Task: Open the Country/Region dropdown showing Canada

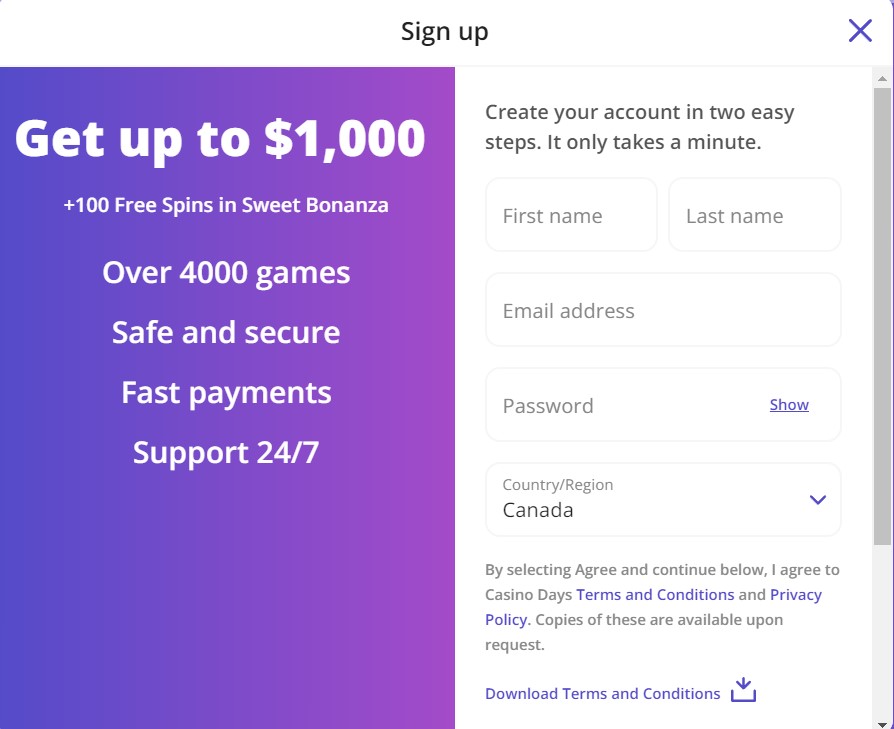Action: [663, 499]
